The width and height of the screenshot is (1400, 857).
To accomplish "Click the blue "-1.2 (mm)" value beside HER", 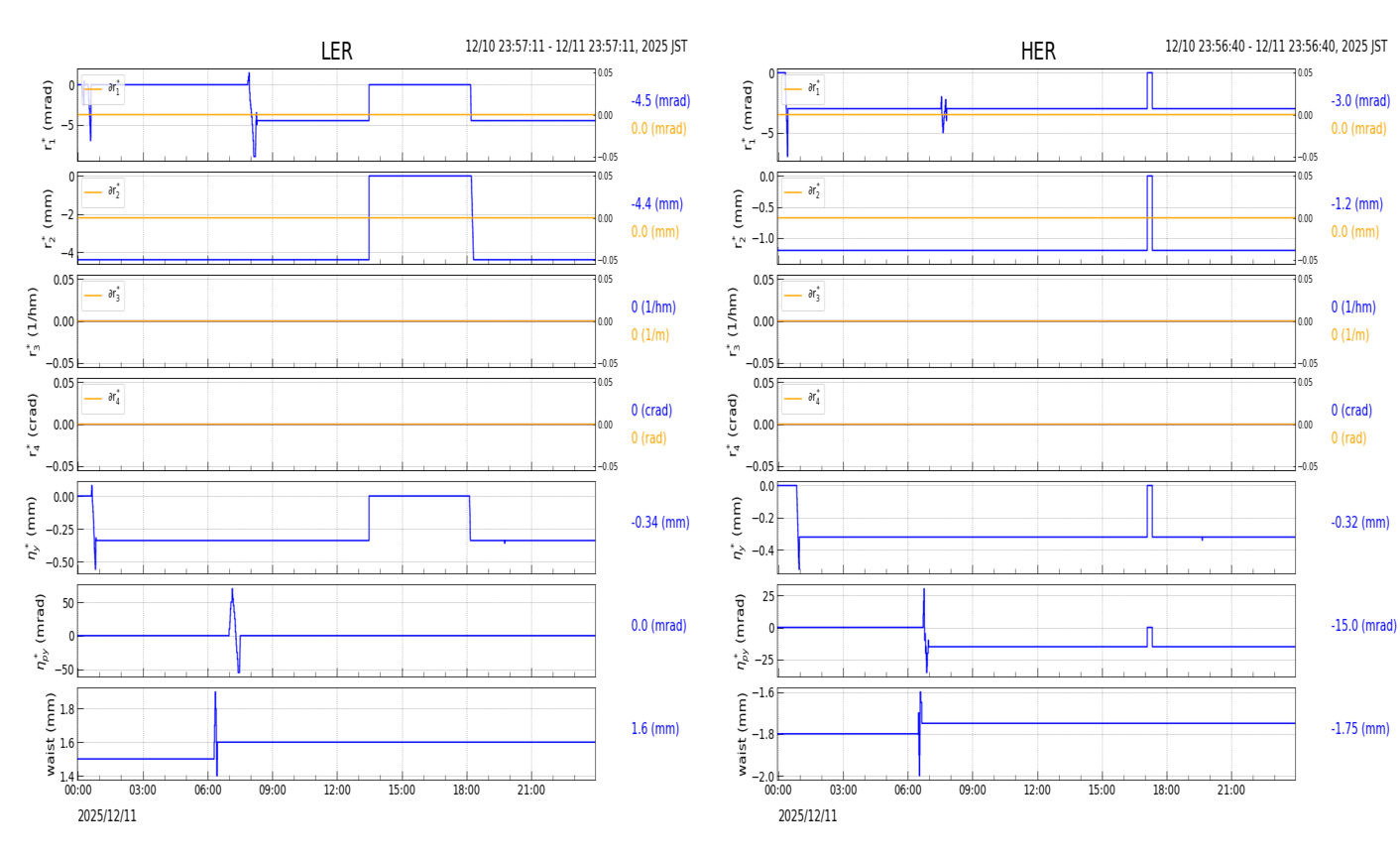I will [1357, 204].
